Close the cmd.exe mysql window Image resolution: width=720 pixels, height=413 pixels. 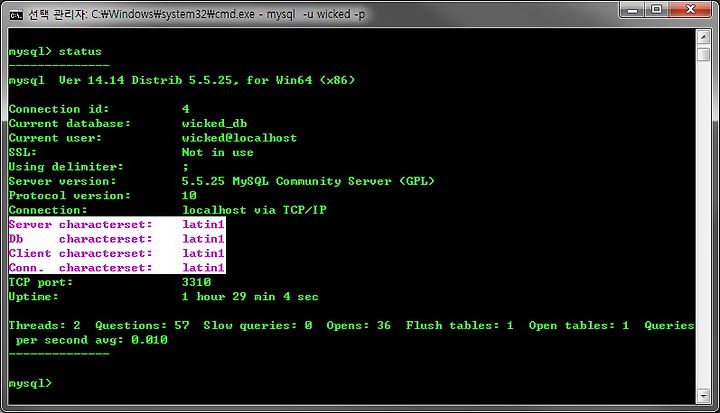pyautogui.click(x=691, y=10)
